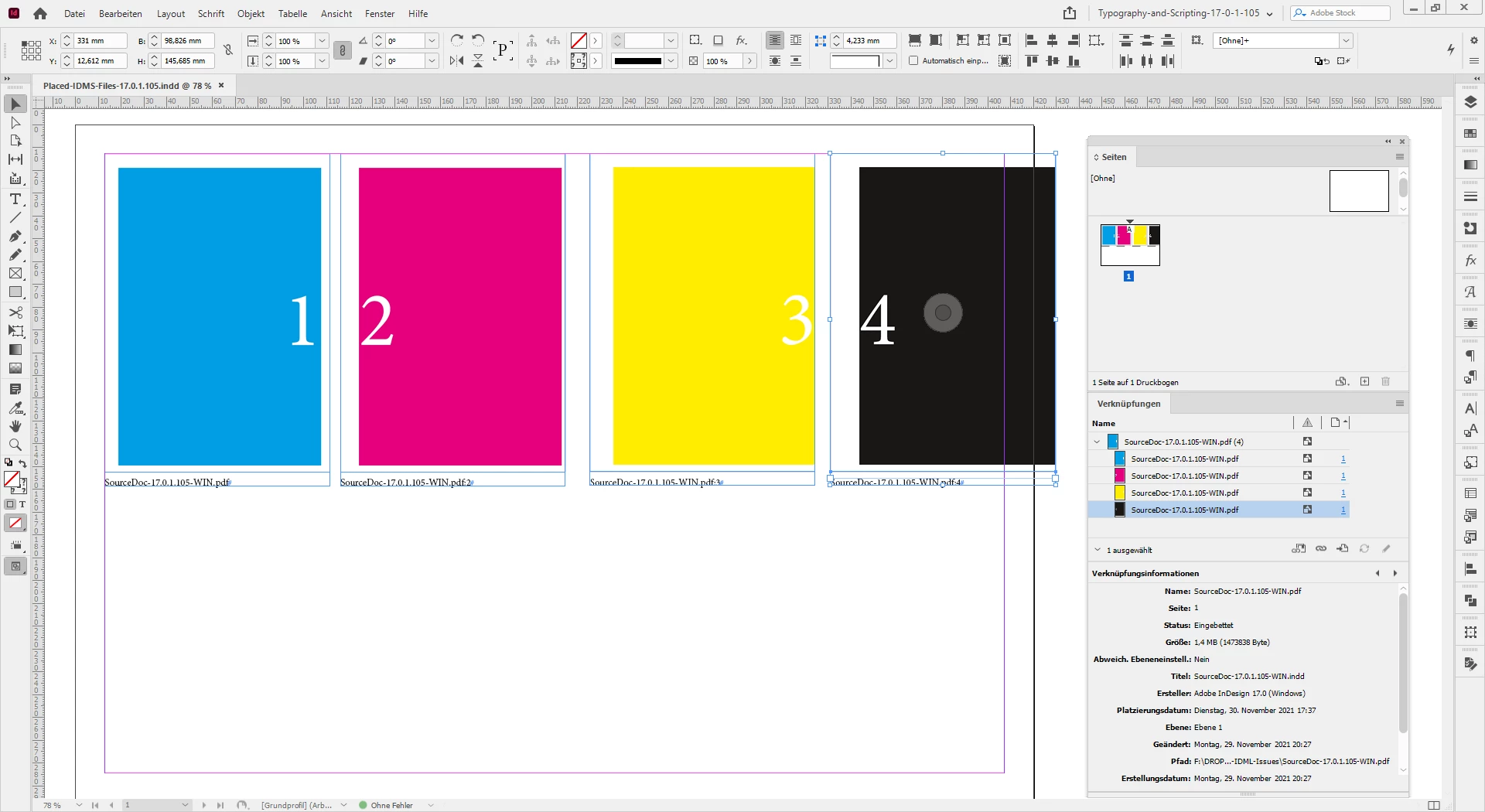This screenshot has height=812, width=1485.
Task: Select the Note tool
Action: 15,389
